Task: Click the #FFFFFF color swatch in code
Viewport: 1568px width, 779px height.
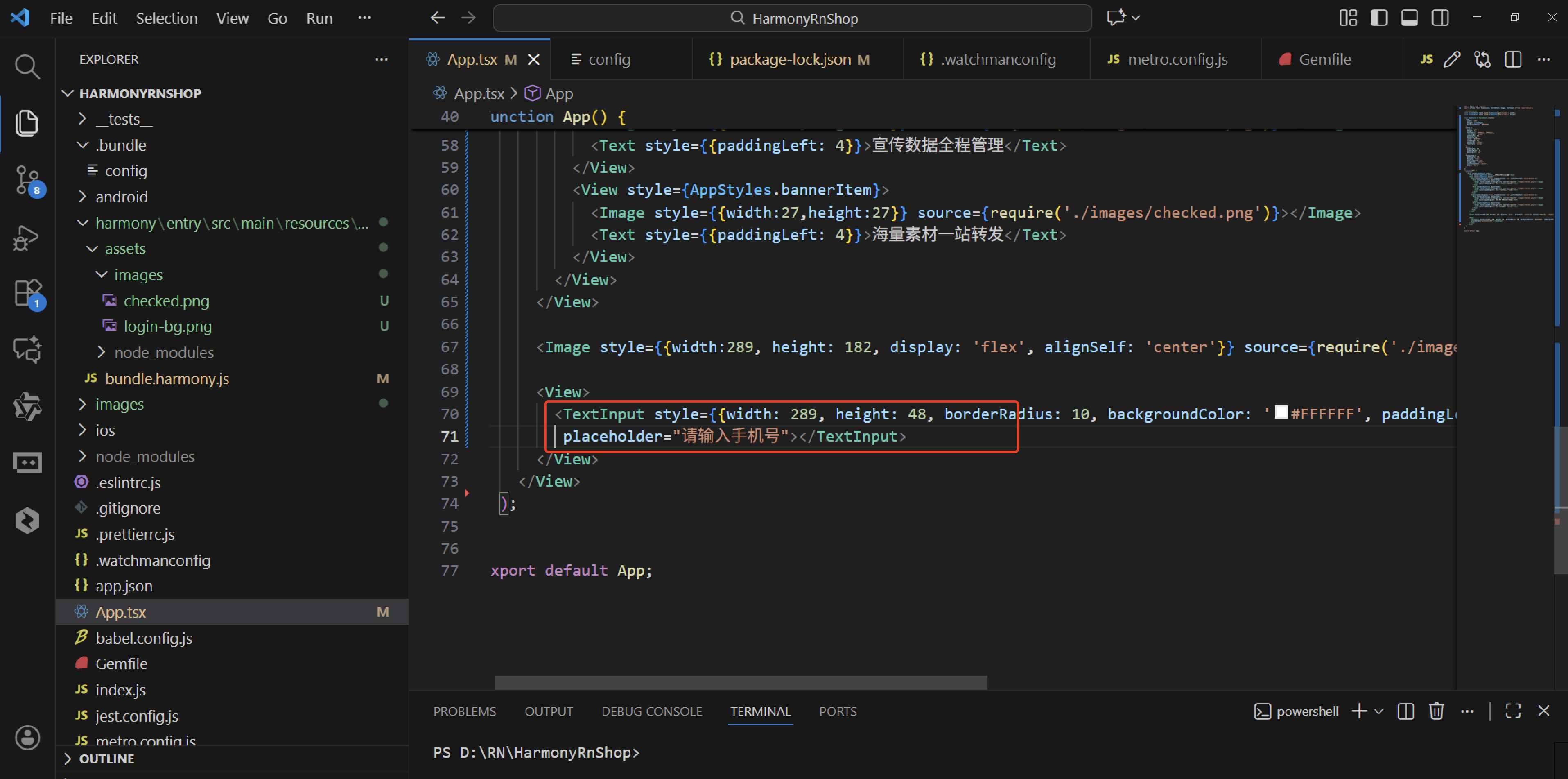Action: pos(1281,412)
